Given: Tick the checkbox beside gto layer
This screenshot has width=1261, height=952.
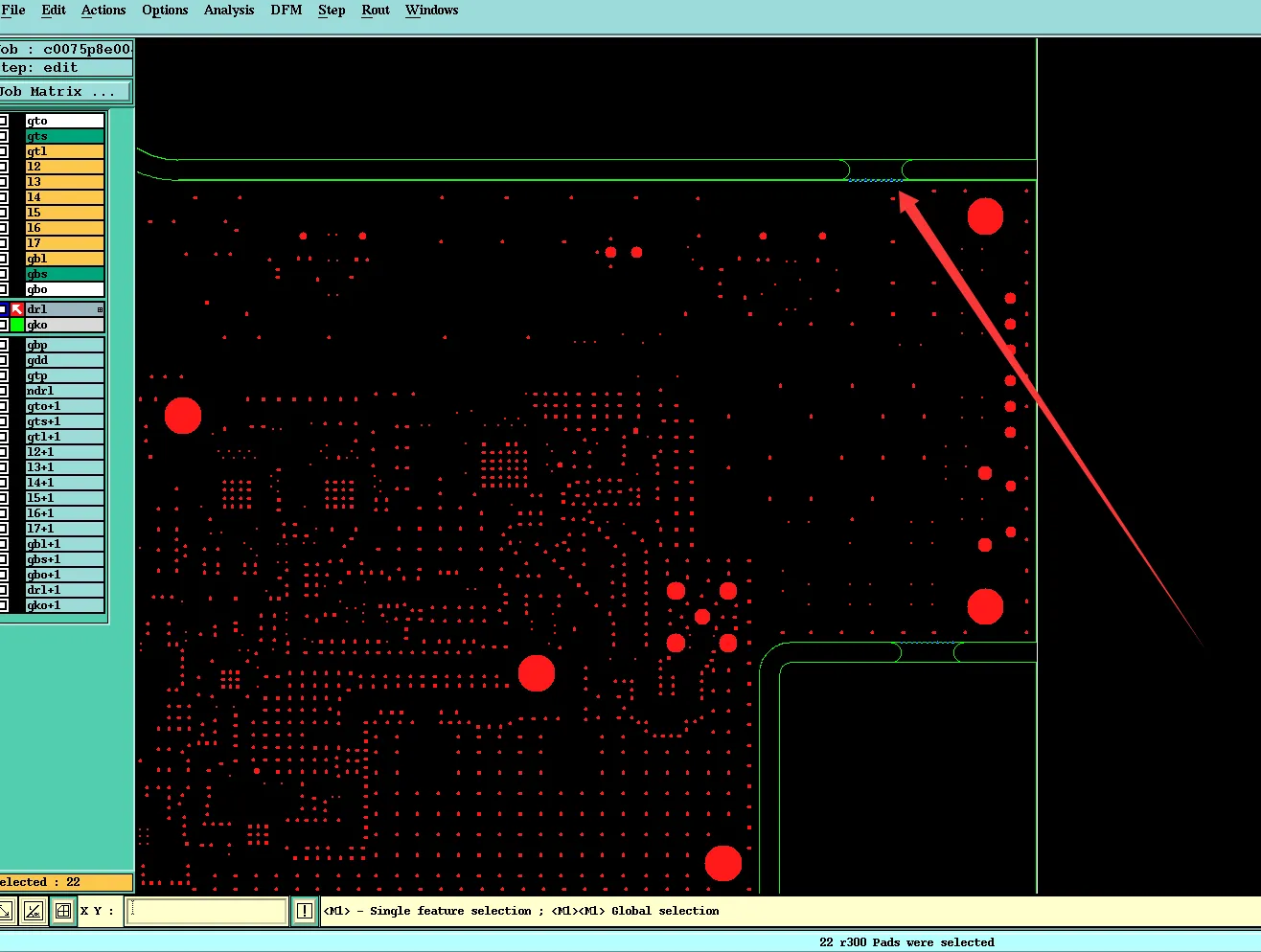Looking at the screenshot, I should click(x=4, y=121).
